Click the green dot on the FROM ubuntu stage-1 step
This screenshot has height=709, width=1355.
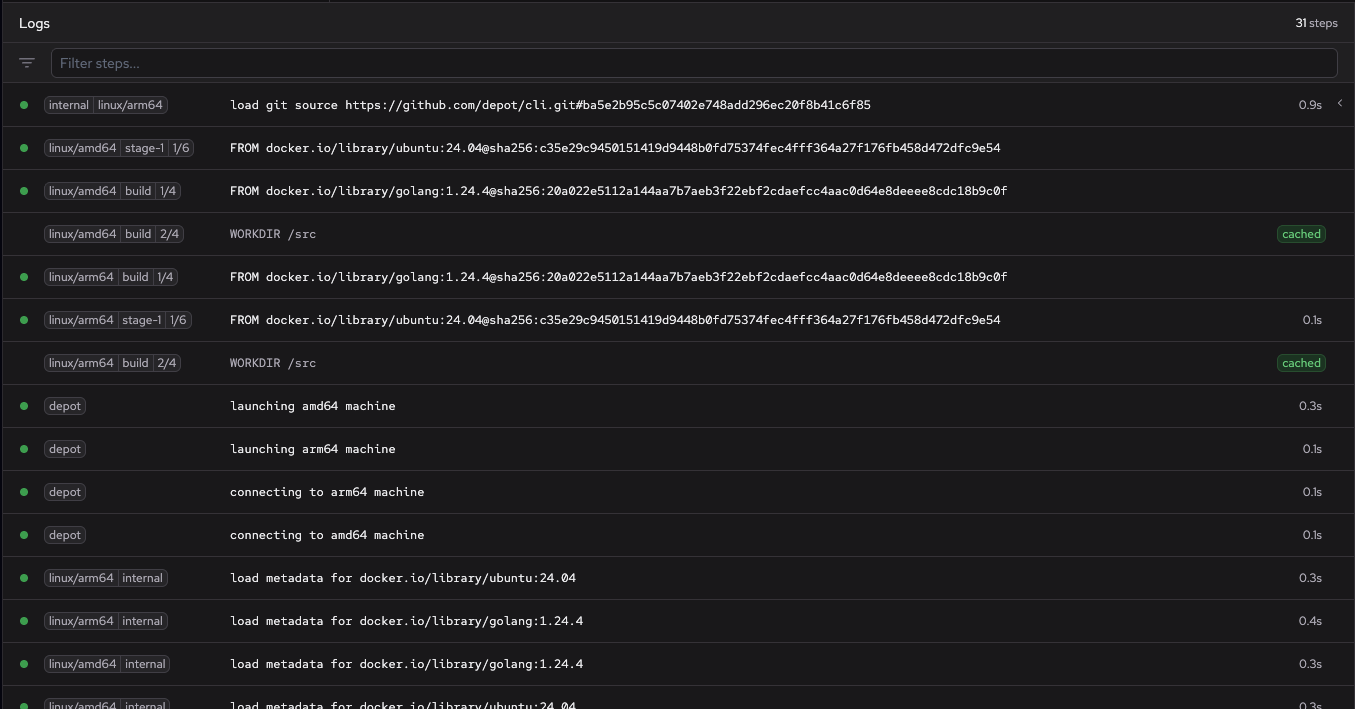(23, 147)
